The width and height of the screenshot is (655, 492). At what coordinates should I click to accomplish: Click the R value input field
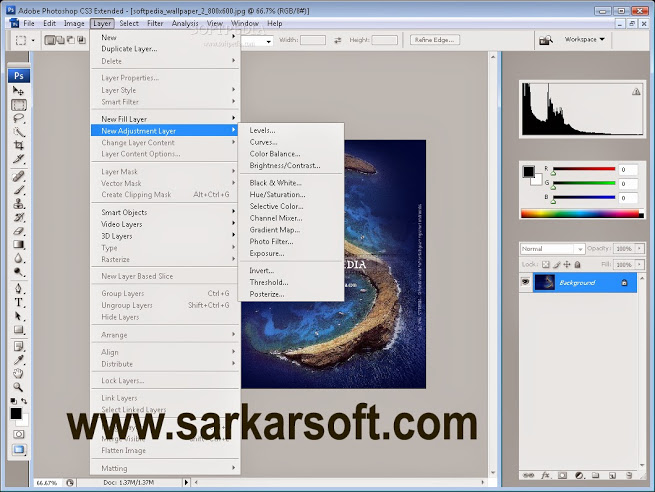pos(628,170)
